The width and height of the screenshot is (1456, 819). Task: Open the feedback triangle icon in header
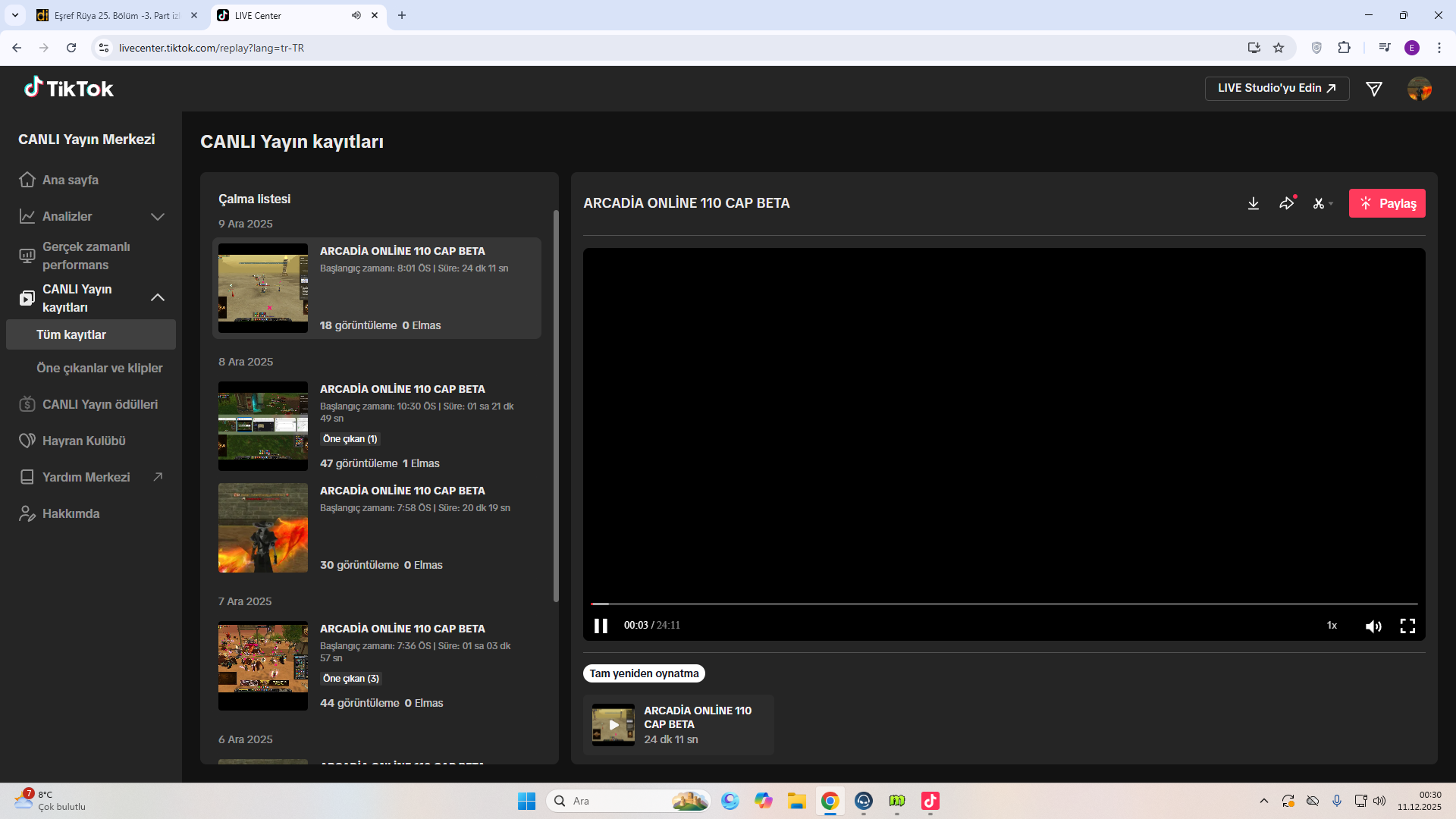(1374, 89)
